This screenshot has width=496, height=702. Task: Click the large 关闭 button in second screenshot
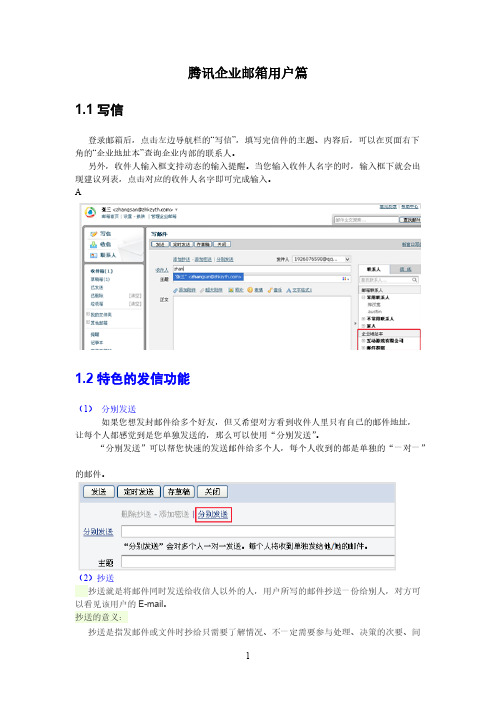(x=213, y=492)
